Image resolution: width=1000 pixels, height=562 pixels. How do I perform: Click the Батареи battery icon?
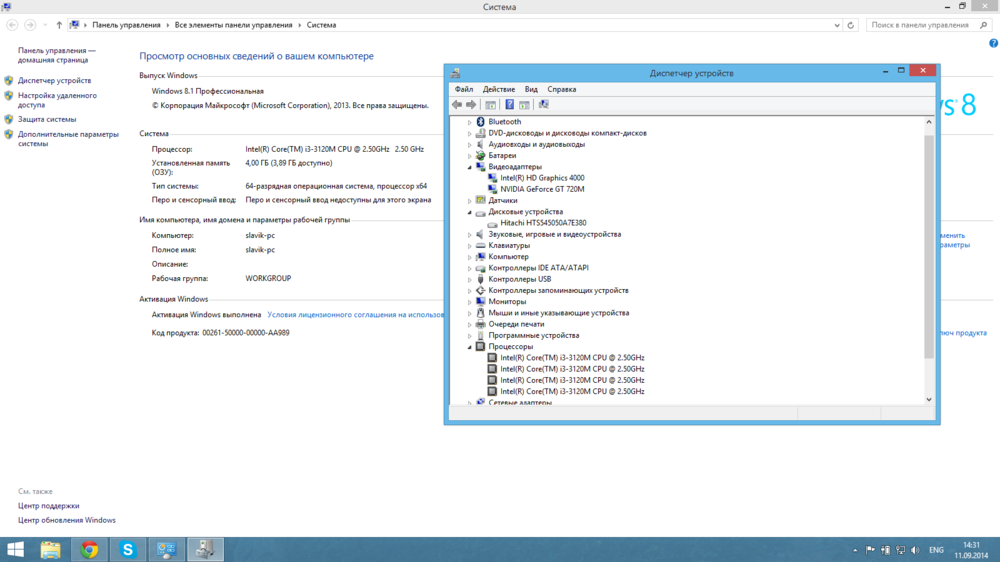[481, 156]
